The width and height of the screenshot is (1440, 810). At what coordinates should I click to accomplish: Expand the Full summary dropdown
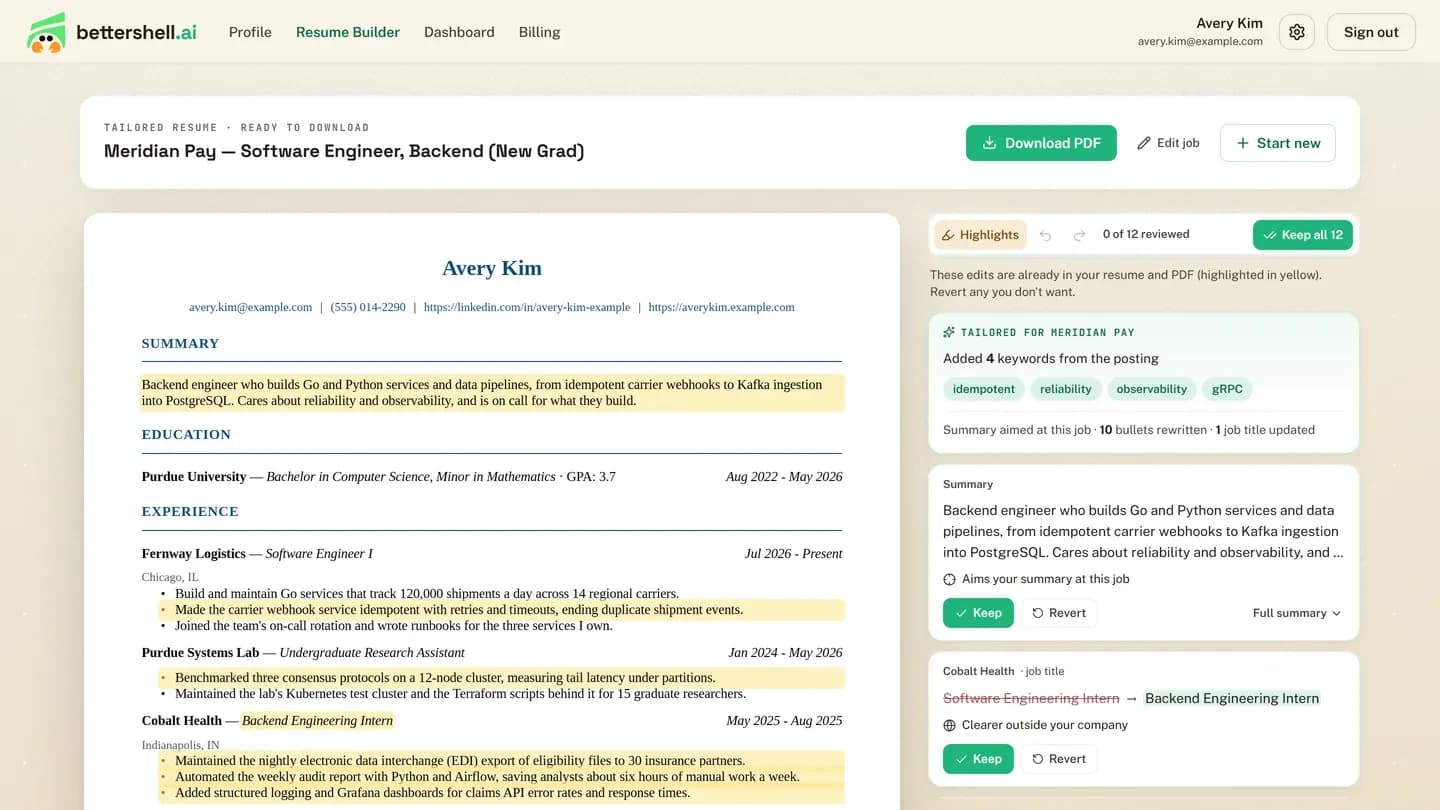point(1296,613)
